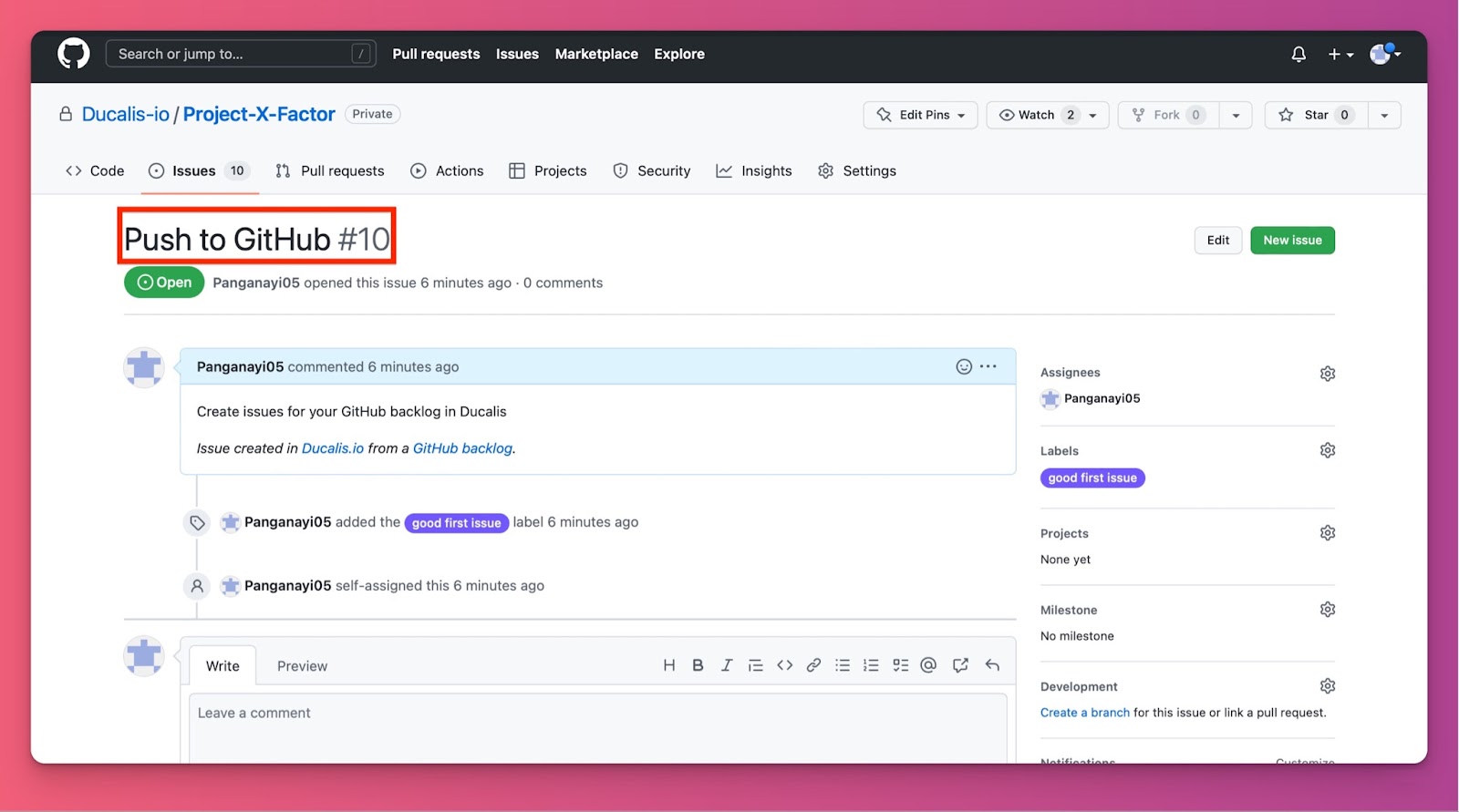
Task: Open the comment three-dots options menu
Action: pyautogui.click(x=988, y=366)
